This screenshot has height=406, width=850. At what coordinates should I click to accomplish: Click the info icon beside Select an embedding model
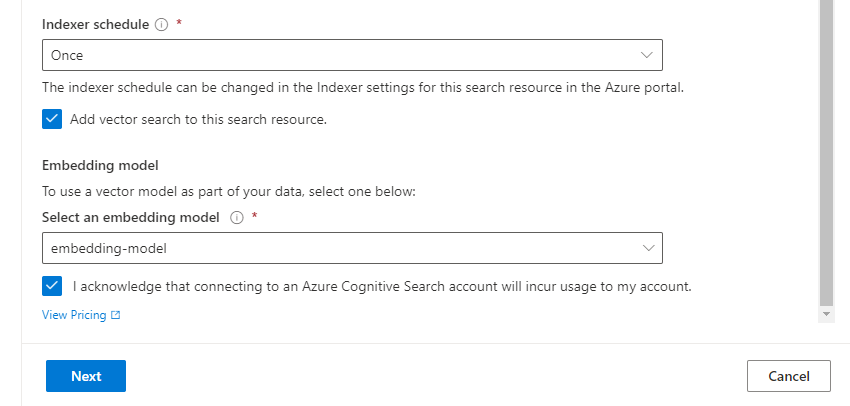click(x=236, y=218)
